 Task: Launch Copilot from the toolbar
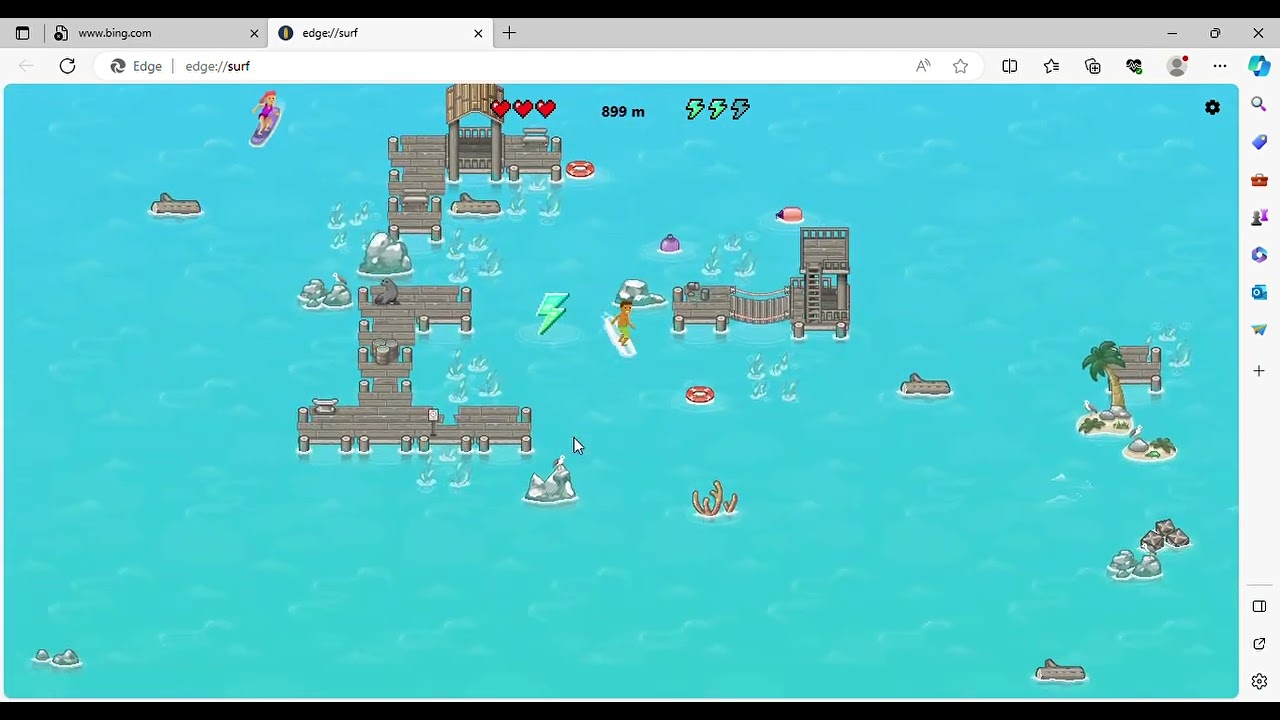point(1259,66)
